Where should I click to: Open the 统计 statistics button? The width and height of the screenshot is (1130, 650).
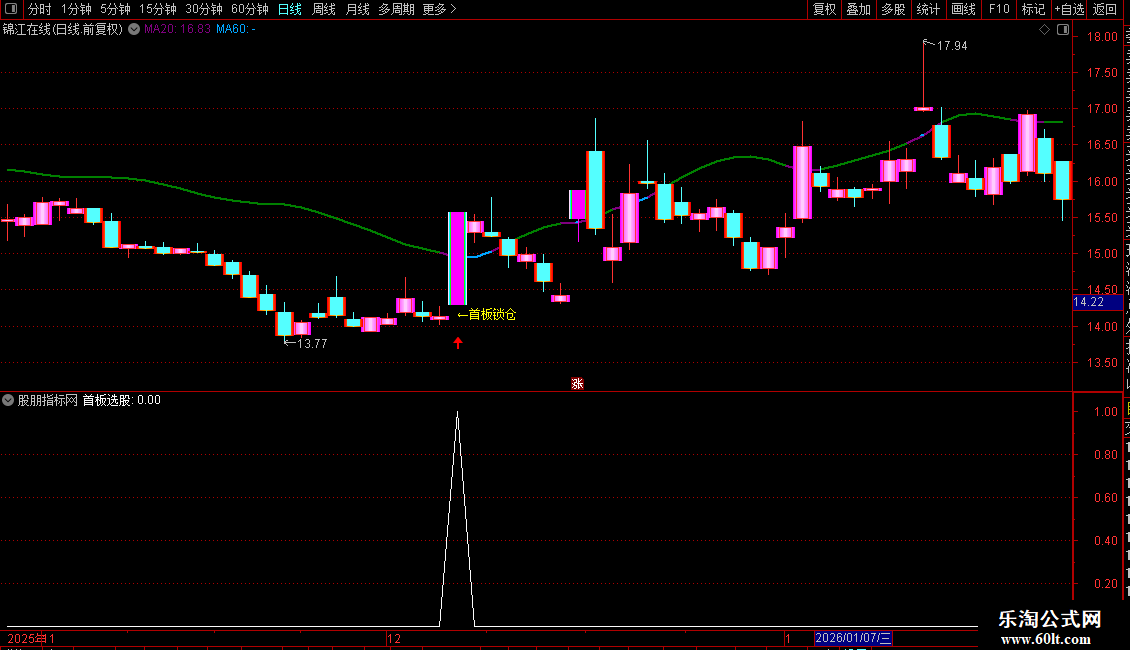(x=927, y=9)
